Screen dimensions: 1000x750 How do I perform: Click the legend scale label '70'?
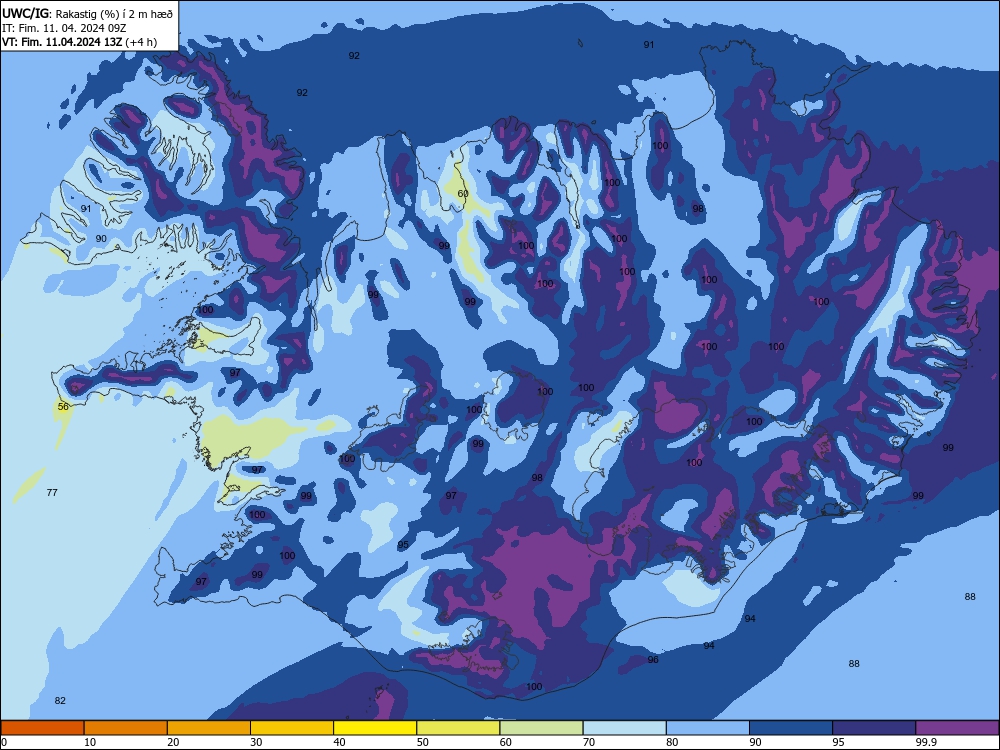pyautogui.click(x=589, y=742)
